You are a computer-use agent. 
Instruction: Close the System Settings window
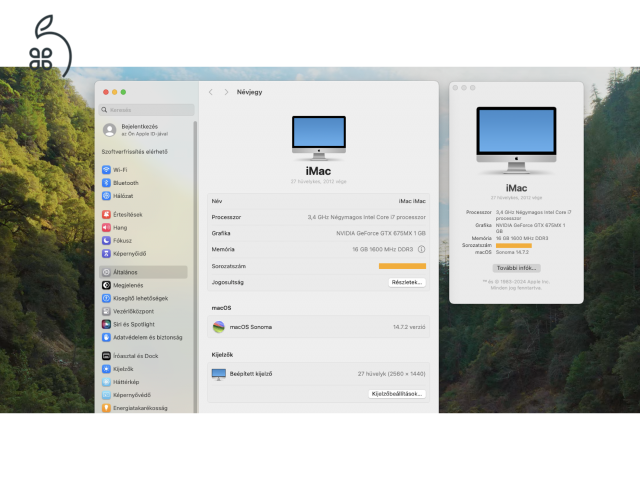(x=106, y=92)
